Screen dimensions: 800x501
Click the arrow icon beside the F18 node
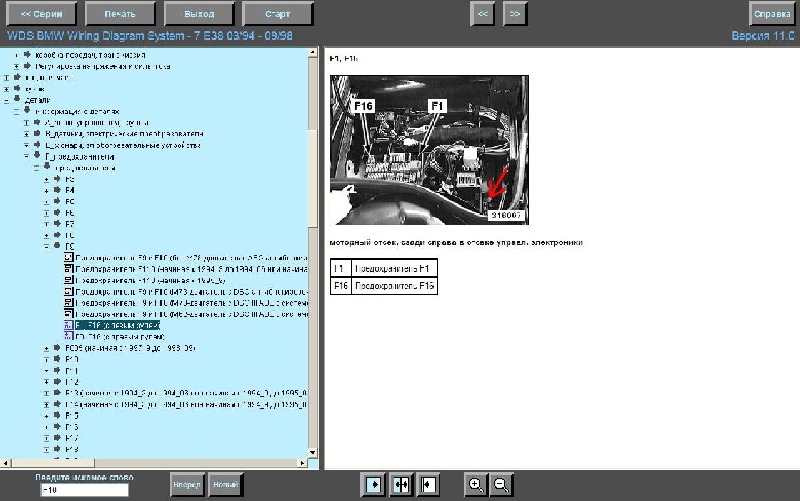click(57, 449)
